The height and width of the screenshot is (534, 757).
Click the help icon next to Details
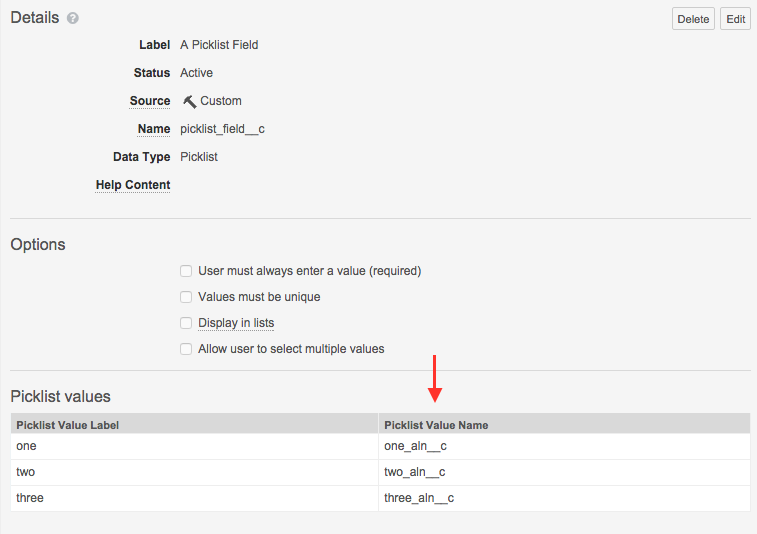point(73,19)
